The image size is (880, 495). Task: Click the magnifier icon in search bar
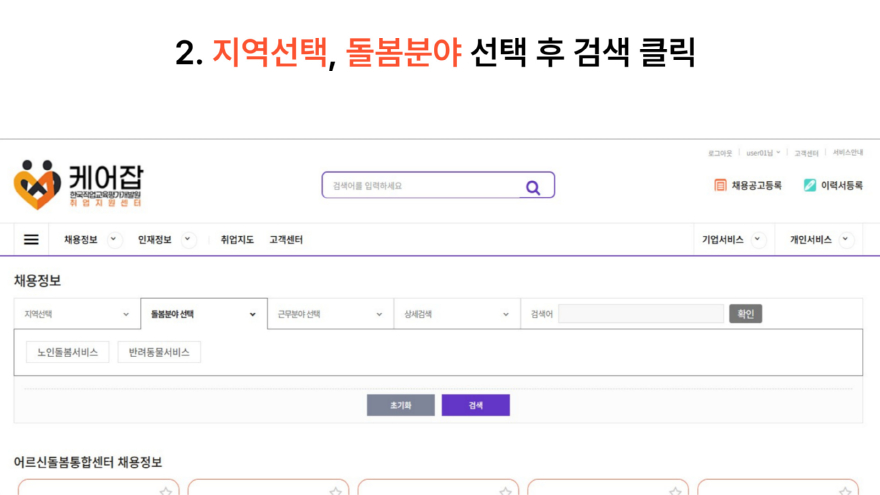click(532, 186)
